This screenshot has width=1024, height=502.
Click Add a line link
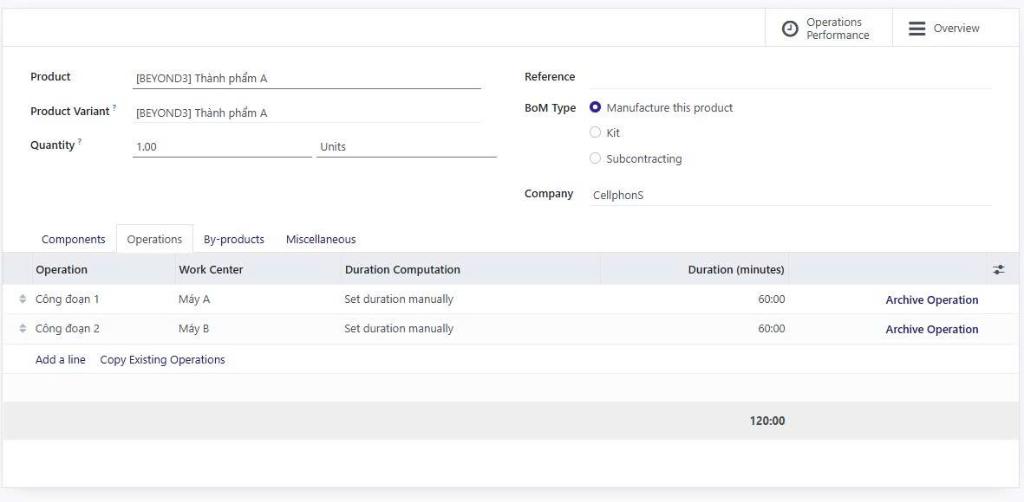(x=60, y=360)
